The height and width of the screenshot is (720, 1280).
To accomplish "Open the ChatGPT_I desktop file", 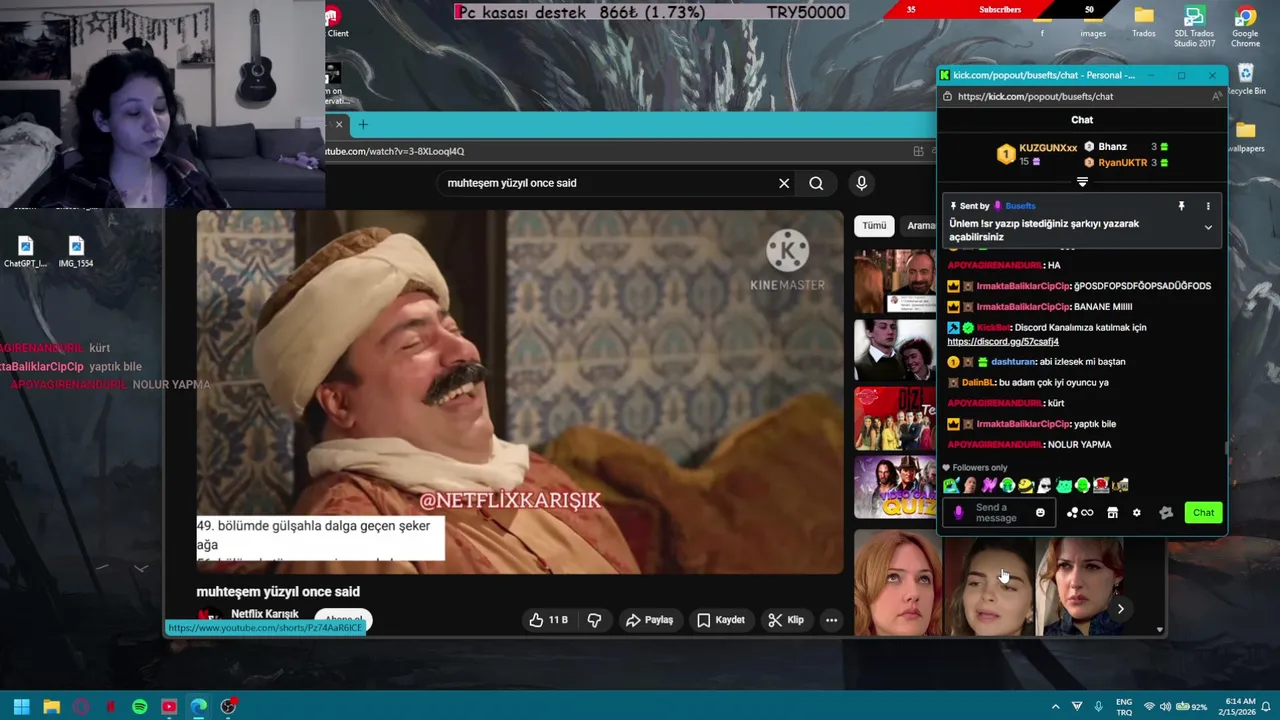I will (25, 252).
